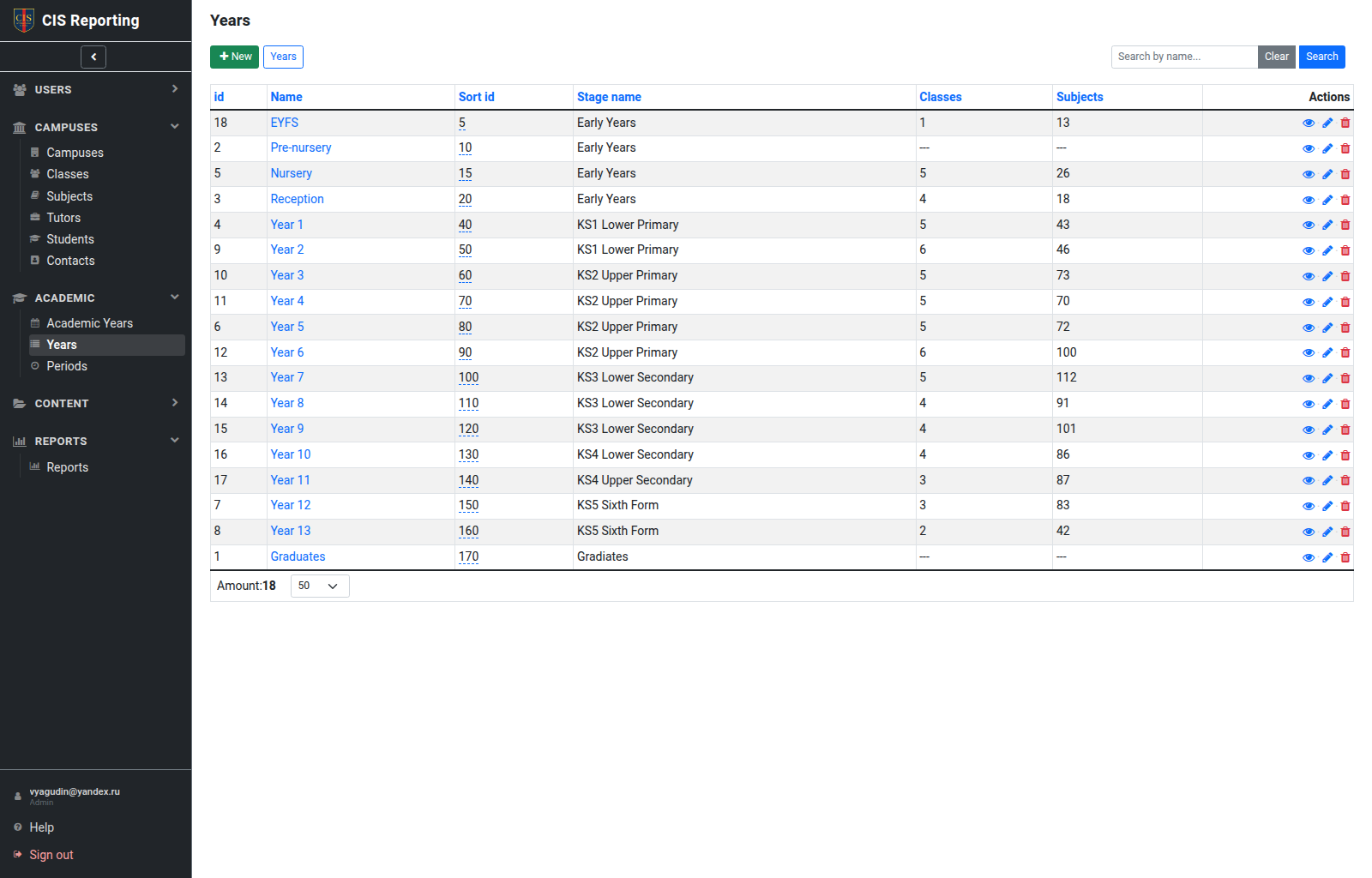
Task: Delete Year 9 using the trash icon
Action: point(1345,430)
